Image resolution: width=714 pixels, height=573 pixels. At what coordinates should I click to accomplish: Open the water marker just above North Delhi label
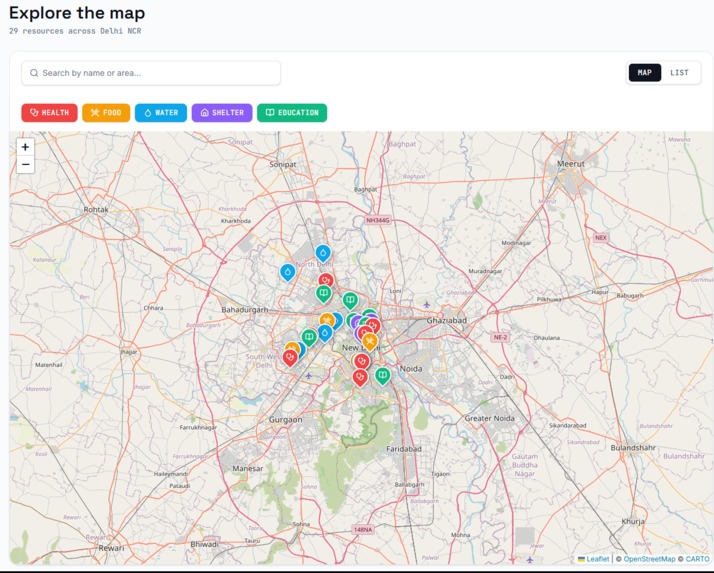coord(323,253)
